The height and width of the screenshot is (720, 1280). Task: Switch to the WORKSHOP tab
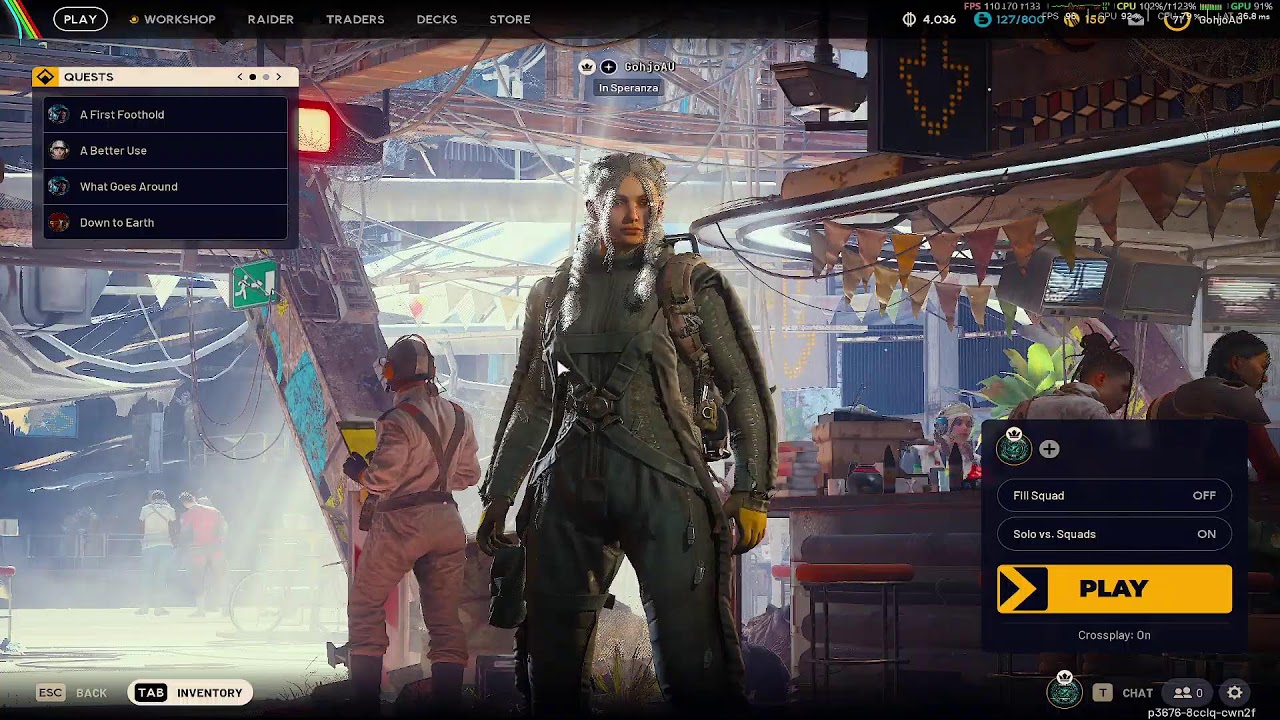click(x=179, y=19)
